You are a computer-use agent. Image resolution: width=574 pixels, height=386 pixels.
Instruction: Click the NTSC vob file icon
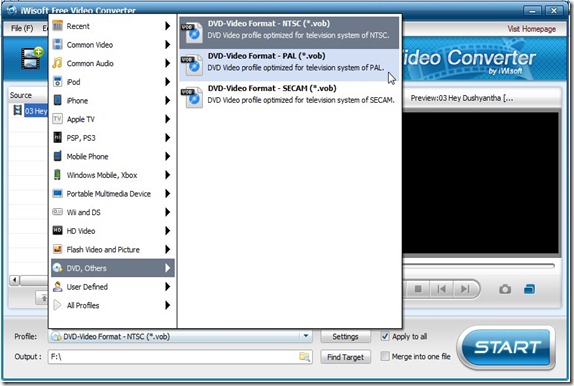coord(192,33)
